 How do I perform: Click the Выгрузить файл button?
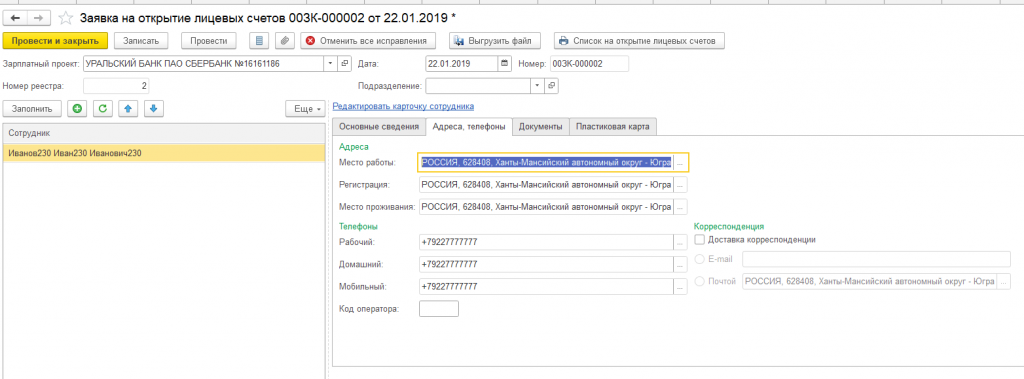[494, 41]
